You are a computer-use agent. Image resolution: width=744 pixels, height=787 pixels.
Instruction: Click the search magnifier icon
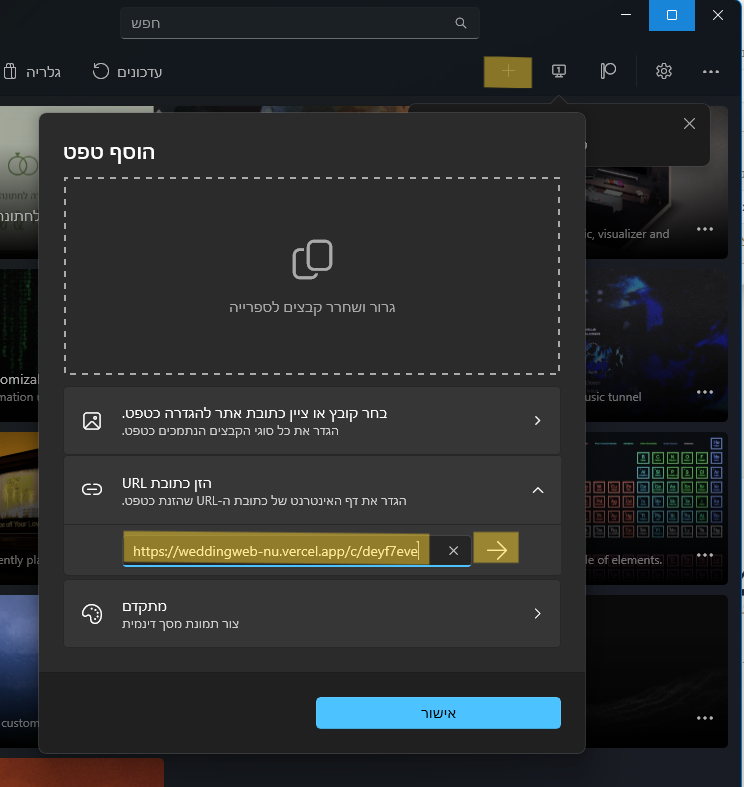460,23
